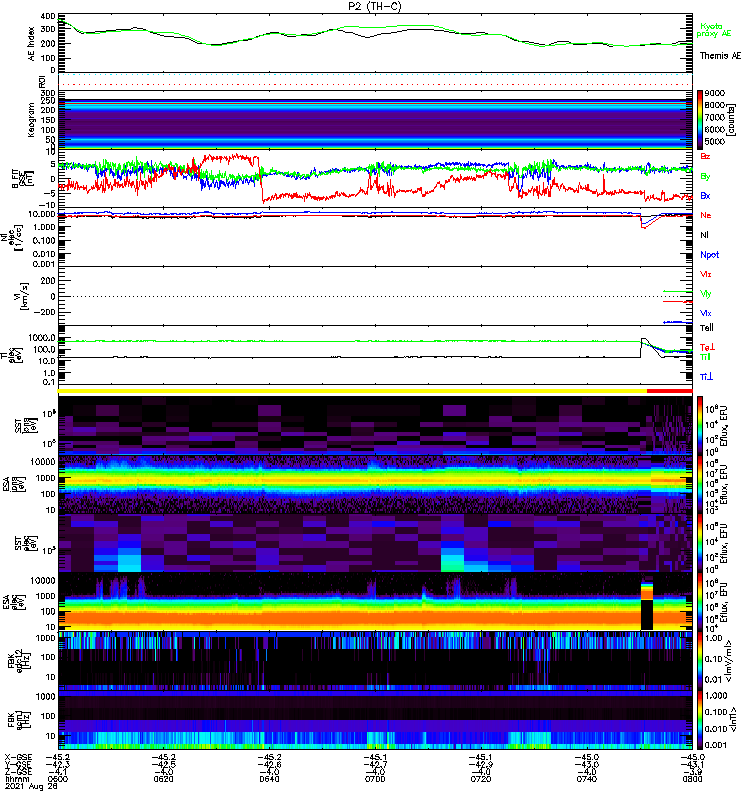Click the color bar beside the SST electron spectrogram
The height and width of the screenshot is (800, 750).
click(700, 543)
